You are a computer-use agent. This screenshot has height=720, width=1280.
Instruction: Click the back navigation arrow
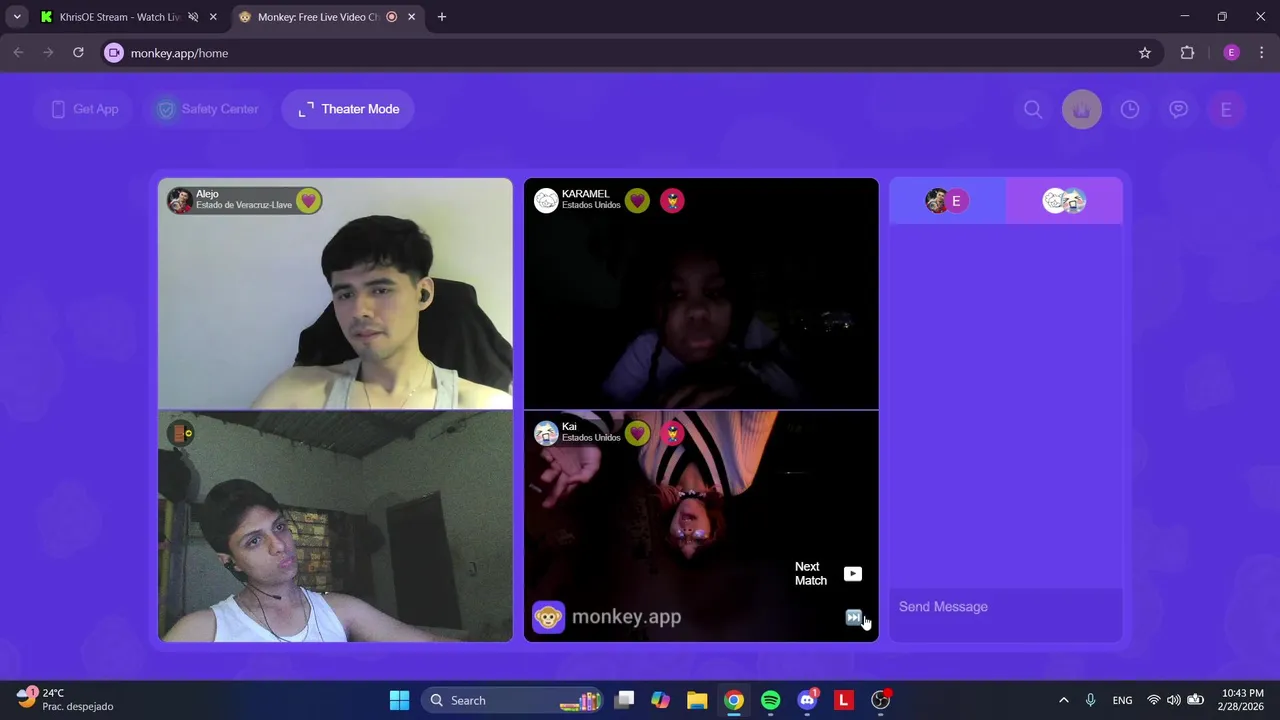coord(18,53)
